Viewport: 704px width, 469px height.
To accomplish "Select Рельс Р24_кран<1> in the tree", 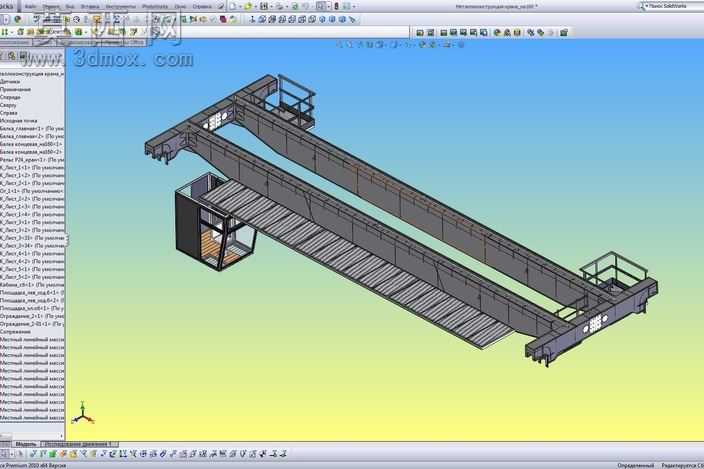I will click(32, 160).
